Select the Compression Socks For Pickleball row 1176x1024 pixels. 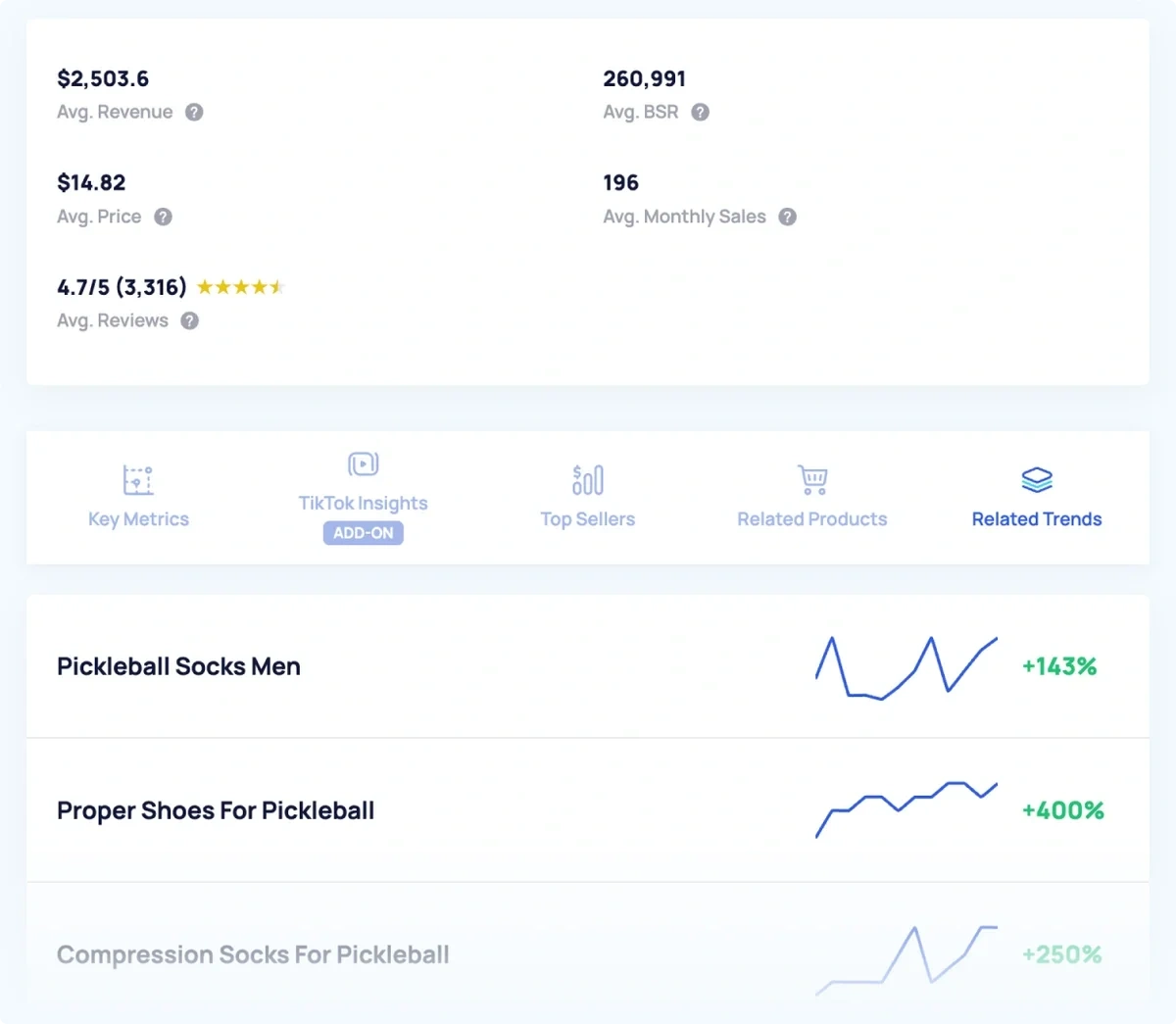click(x=253, y=954)
